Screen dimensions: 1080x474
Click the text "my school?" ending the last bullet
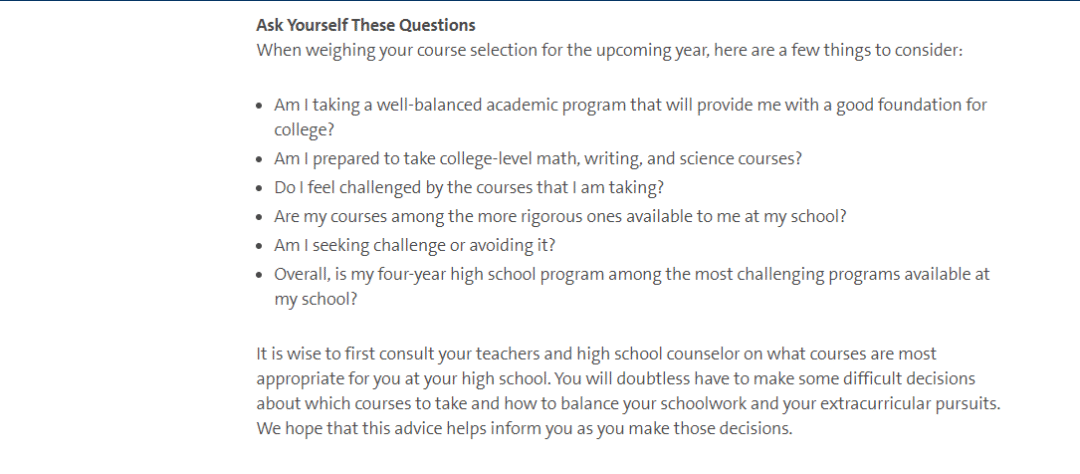(x=315, y=299)
